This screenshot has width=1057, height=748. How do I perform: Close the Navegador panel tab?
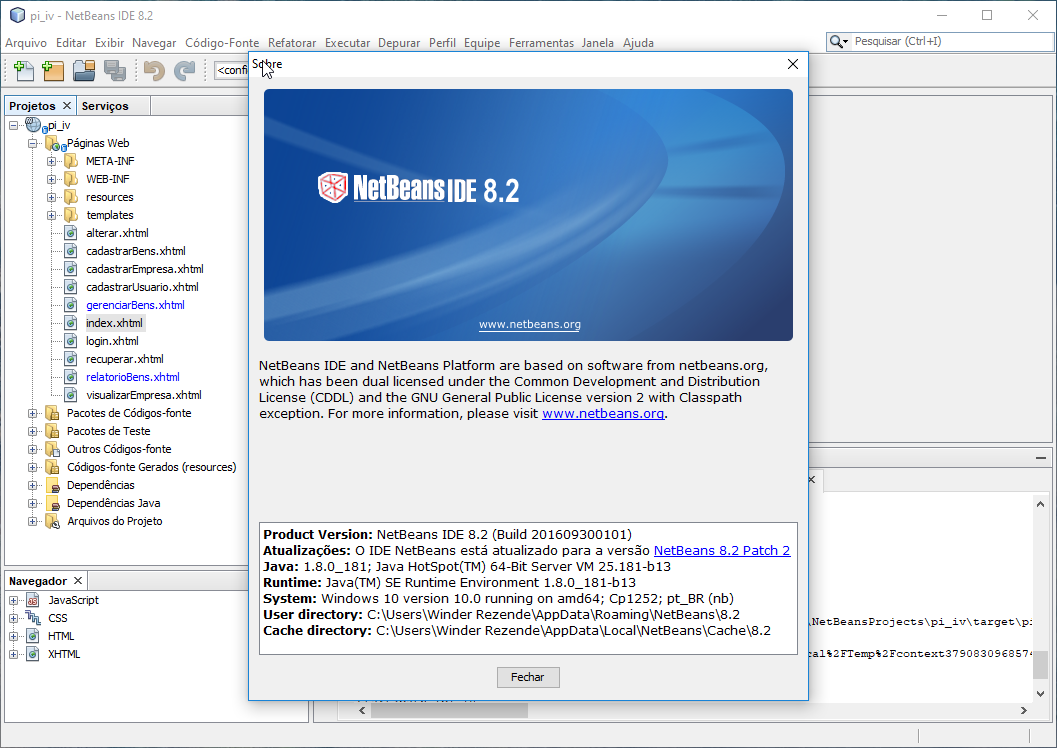[x=78, y=581]
